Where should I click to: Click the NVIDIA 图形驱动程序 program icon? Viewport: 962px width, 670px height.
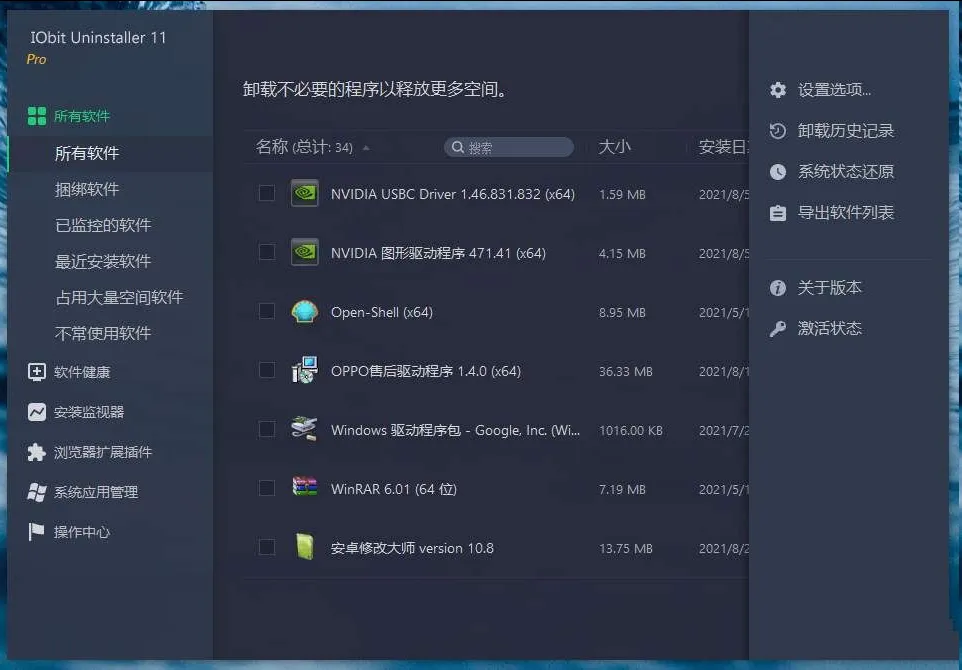point(304,252)
